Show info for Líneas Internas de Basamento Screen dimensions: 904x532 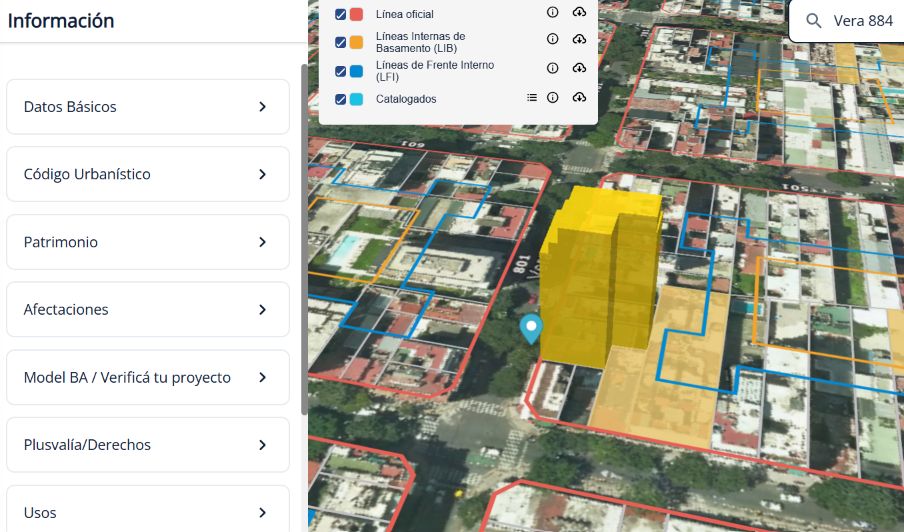(x=552, y=39)
